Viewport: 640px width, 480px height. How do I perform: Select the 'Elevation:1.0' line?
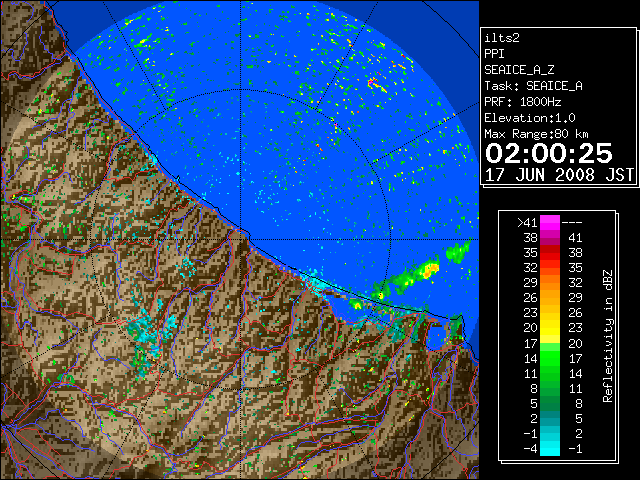click(x=530, y=118)
